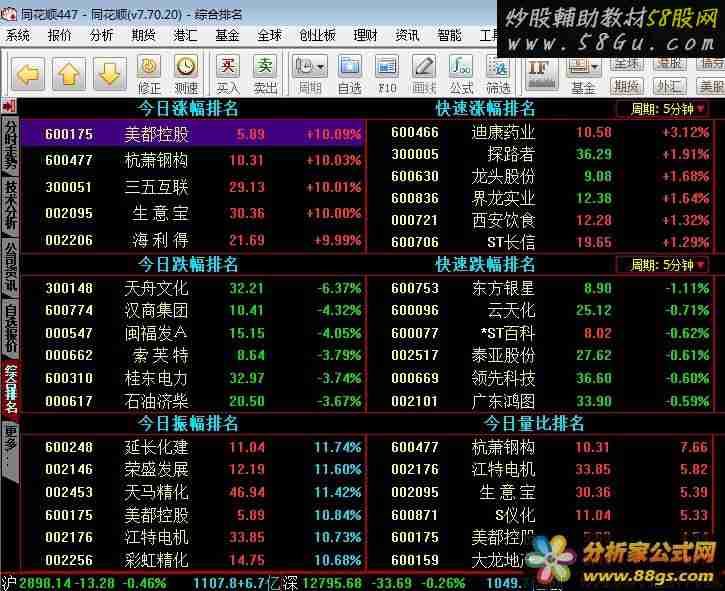The height and width of the screenshot is (591, 725).
Task: Open the 系统 menu
Action: tap(18, 35)
